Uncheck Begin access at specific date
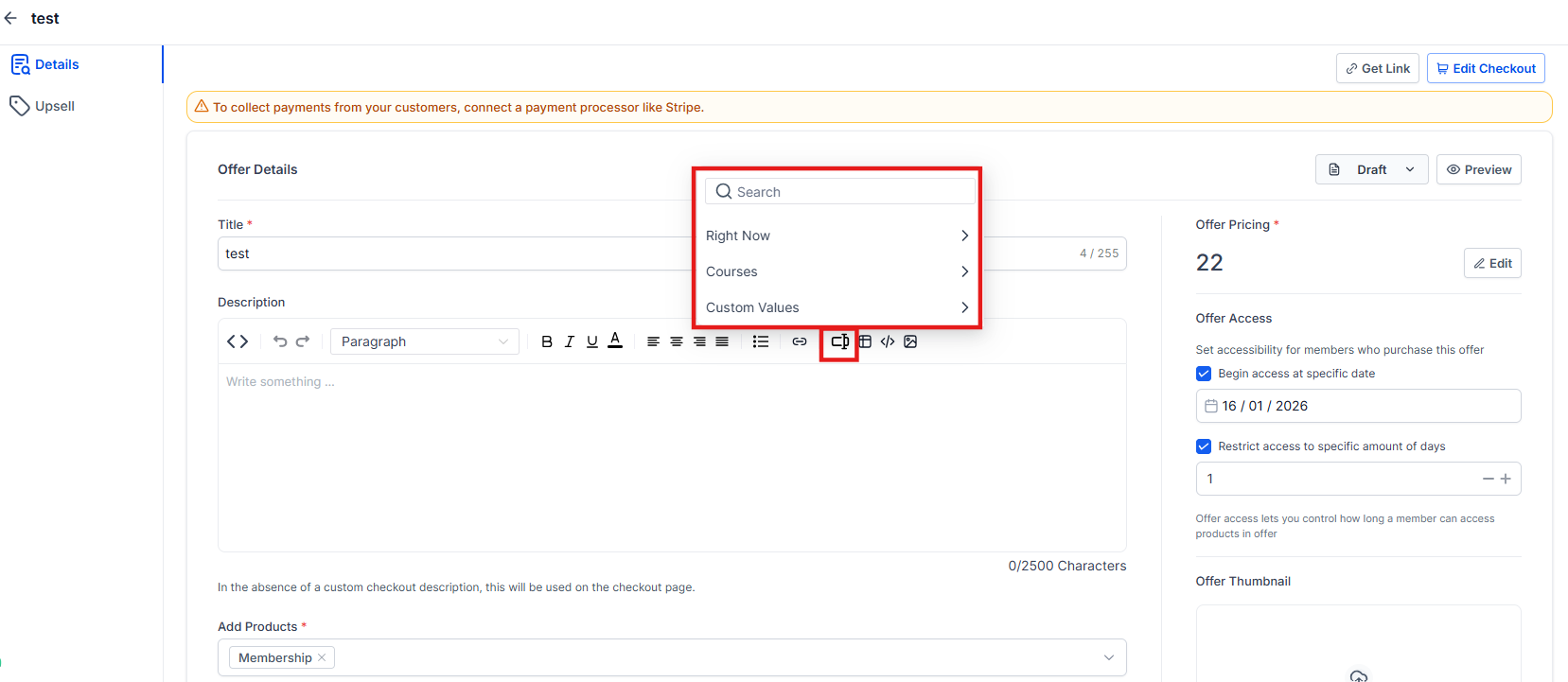Image resolution: width=1568 pixels, height=682 pixels. tap(1204, 374)
